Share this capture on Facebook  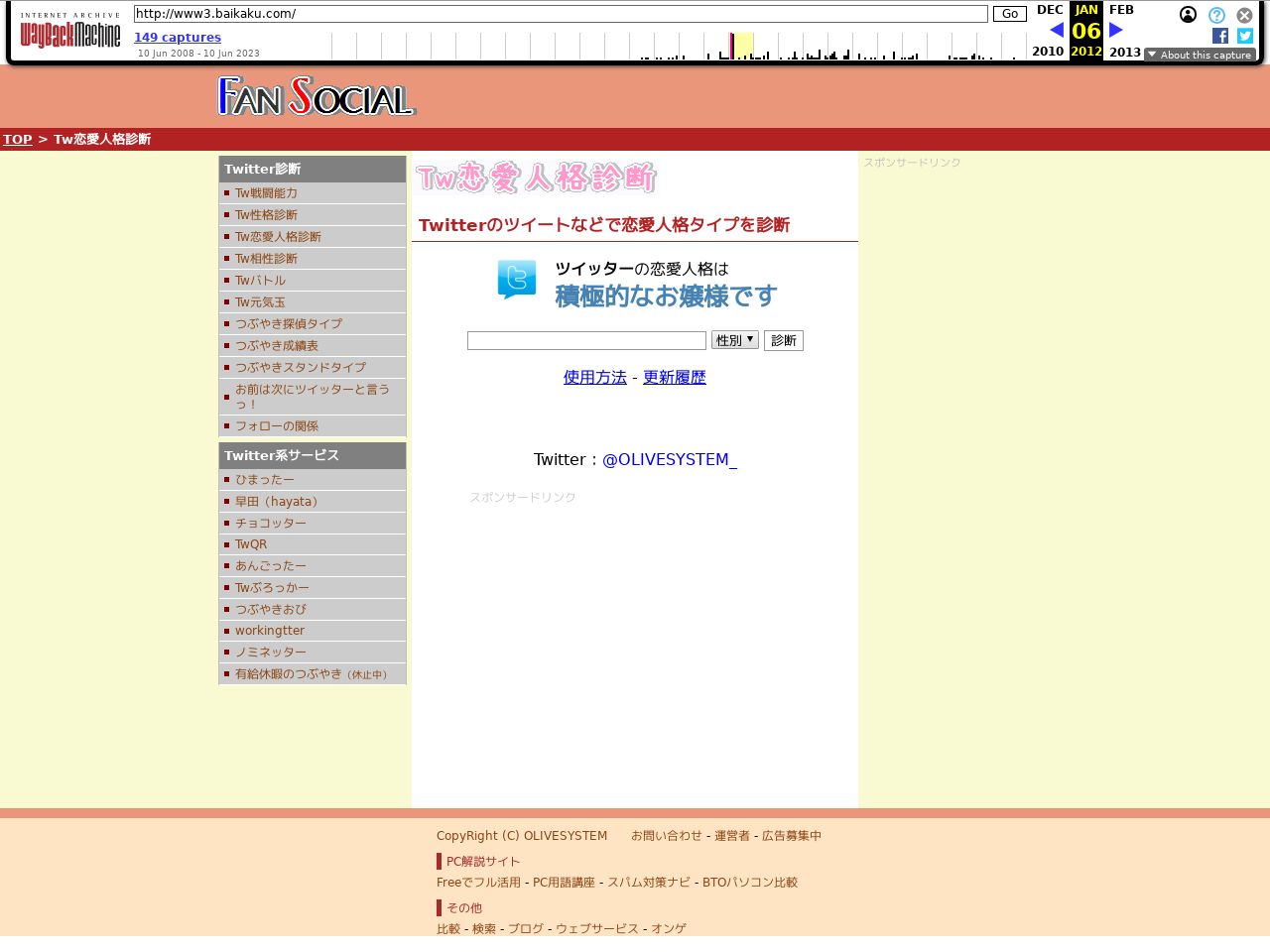pyautogui.click(x=1220, y=36)
